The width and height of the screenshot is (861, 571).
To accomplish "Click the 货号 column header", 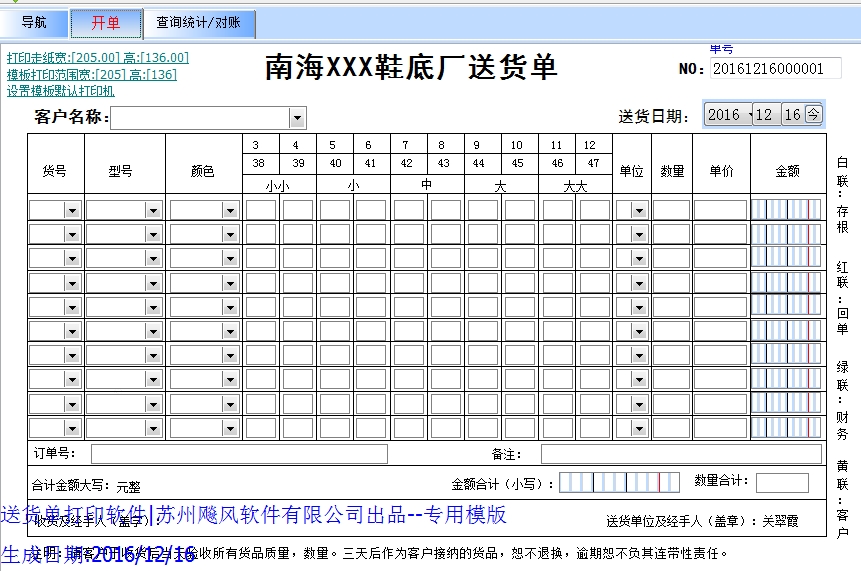I will pyautogui.click(x=55, y=171).
